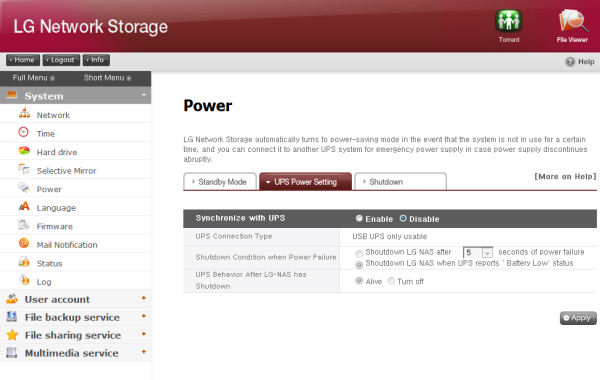Launch the File Viewer icon
The height and width of the screenshot is (380, 600).
(x=573, y=21)
